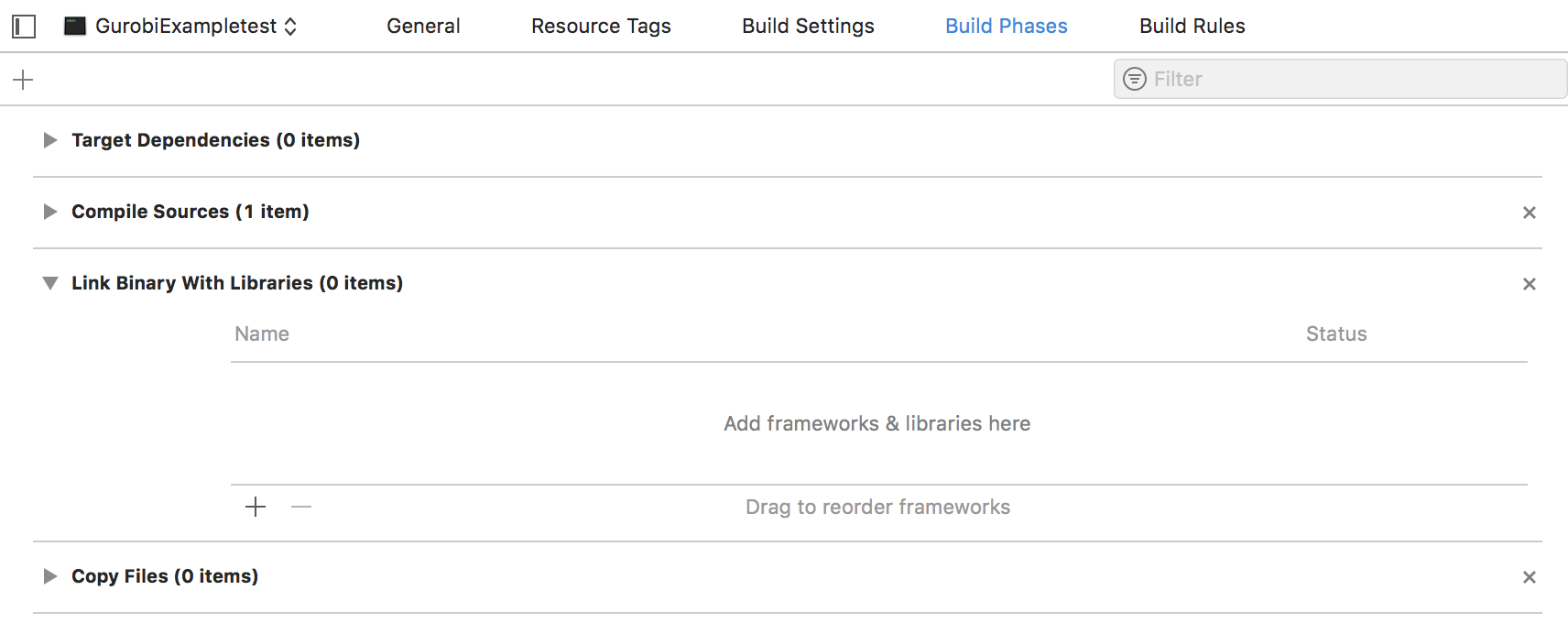Open the Build Rules tab

click(1192, 26)
